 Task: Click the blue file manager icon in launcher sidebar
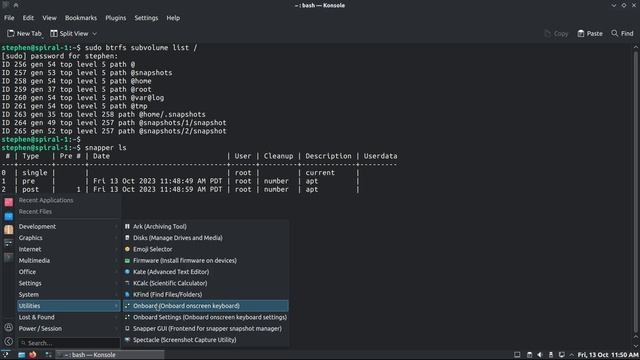(9, 216)
